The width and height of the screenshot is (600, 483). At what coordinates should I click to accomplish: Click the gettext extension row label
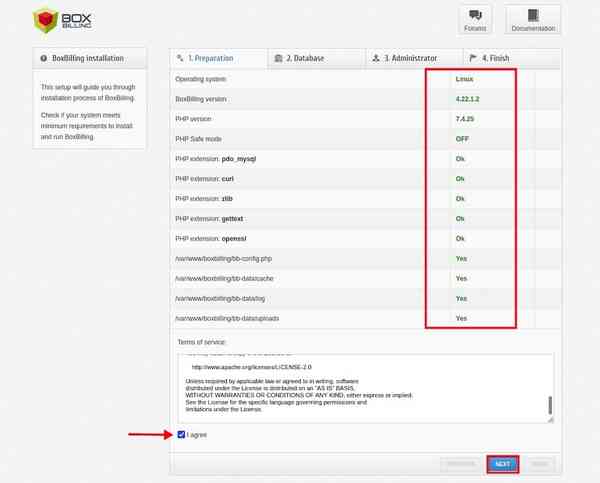(209, 219)
